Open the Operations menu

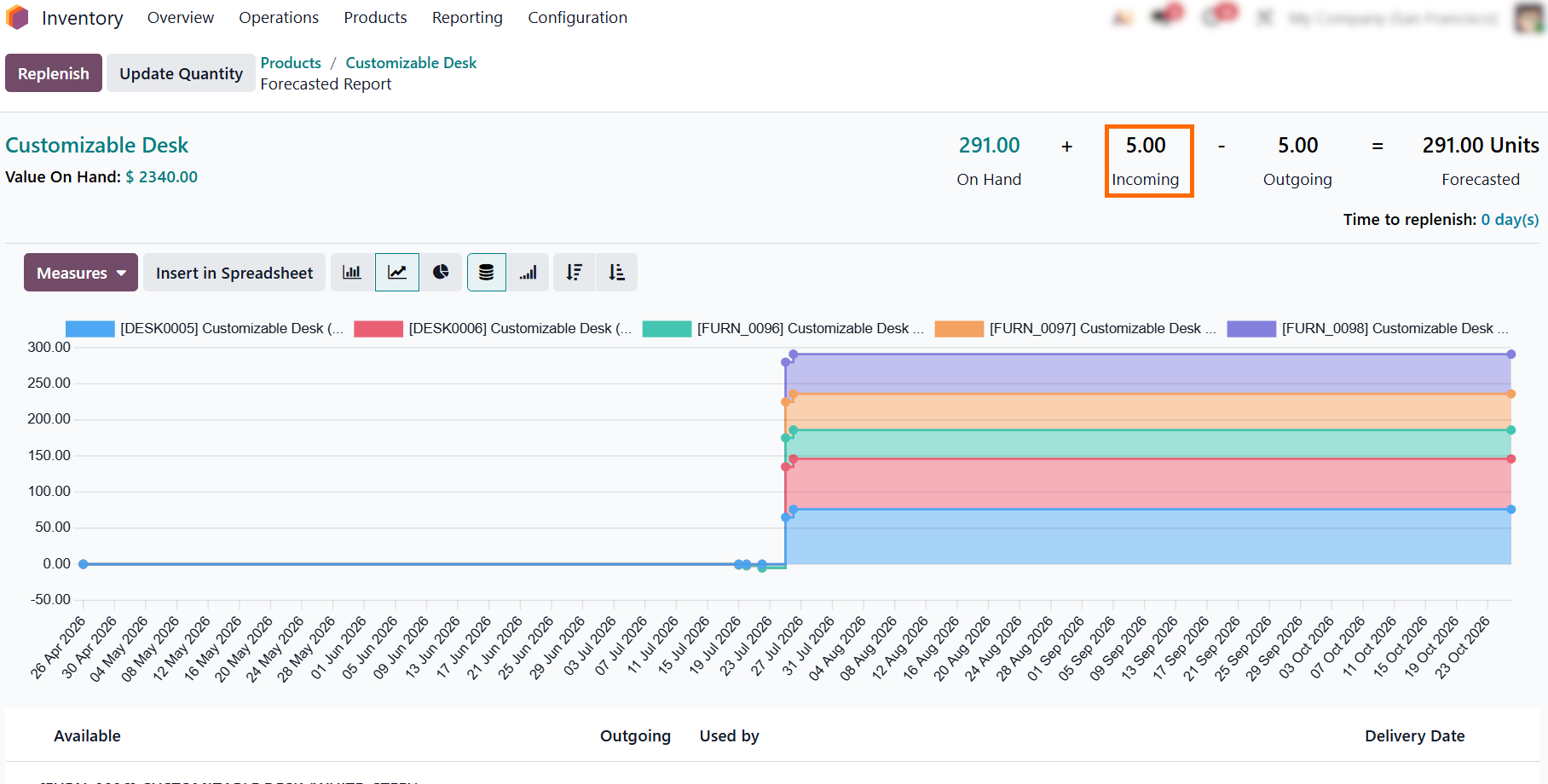click(279, 18)
